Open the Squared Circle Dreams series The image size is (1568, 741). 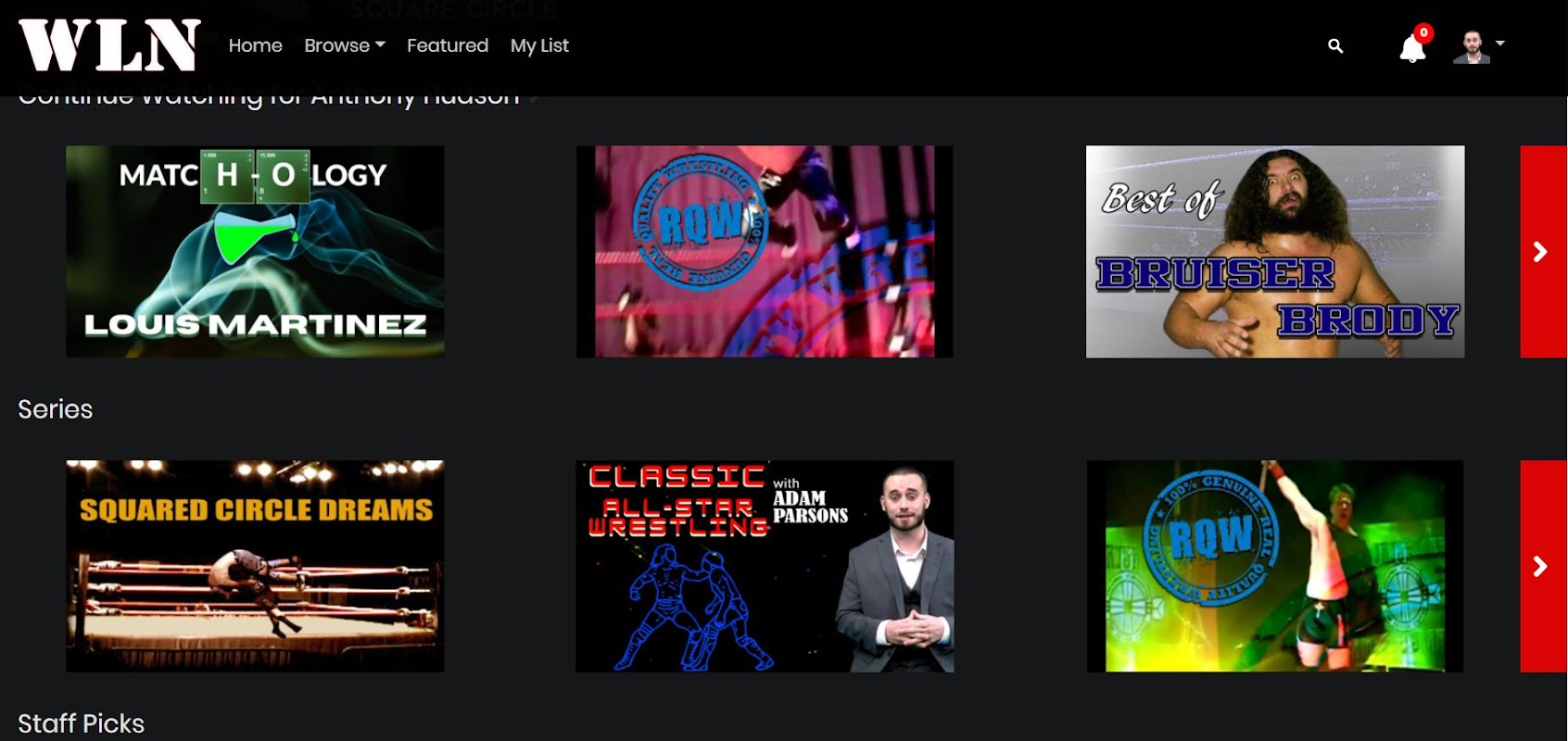(255, 566)
